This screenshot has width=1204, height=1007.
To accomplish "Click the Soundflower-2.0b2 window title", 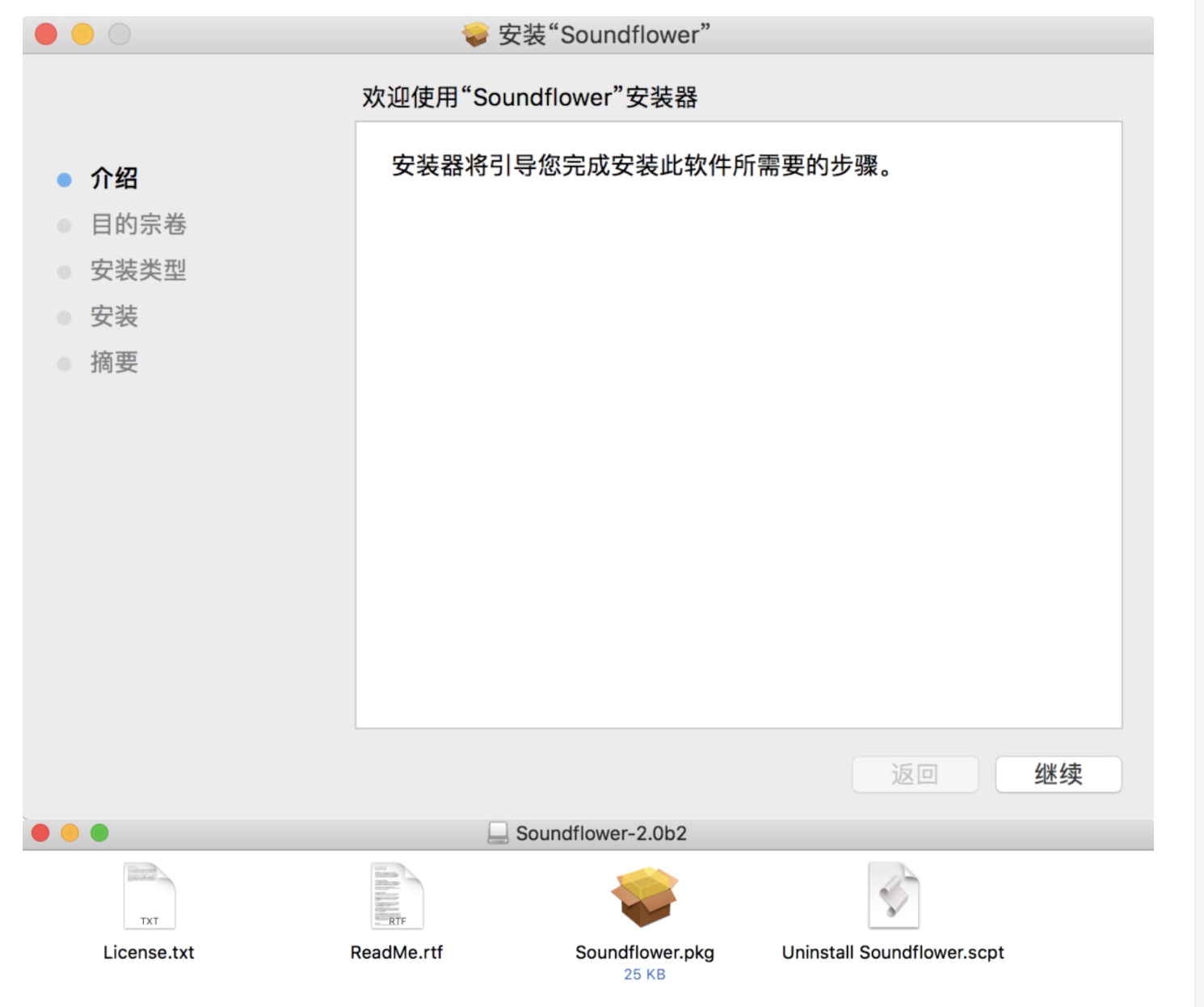I will [x=601, y=833].
